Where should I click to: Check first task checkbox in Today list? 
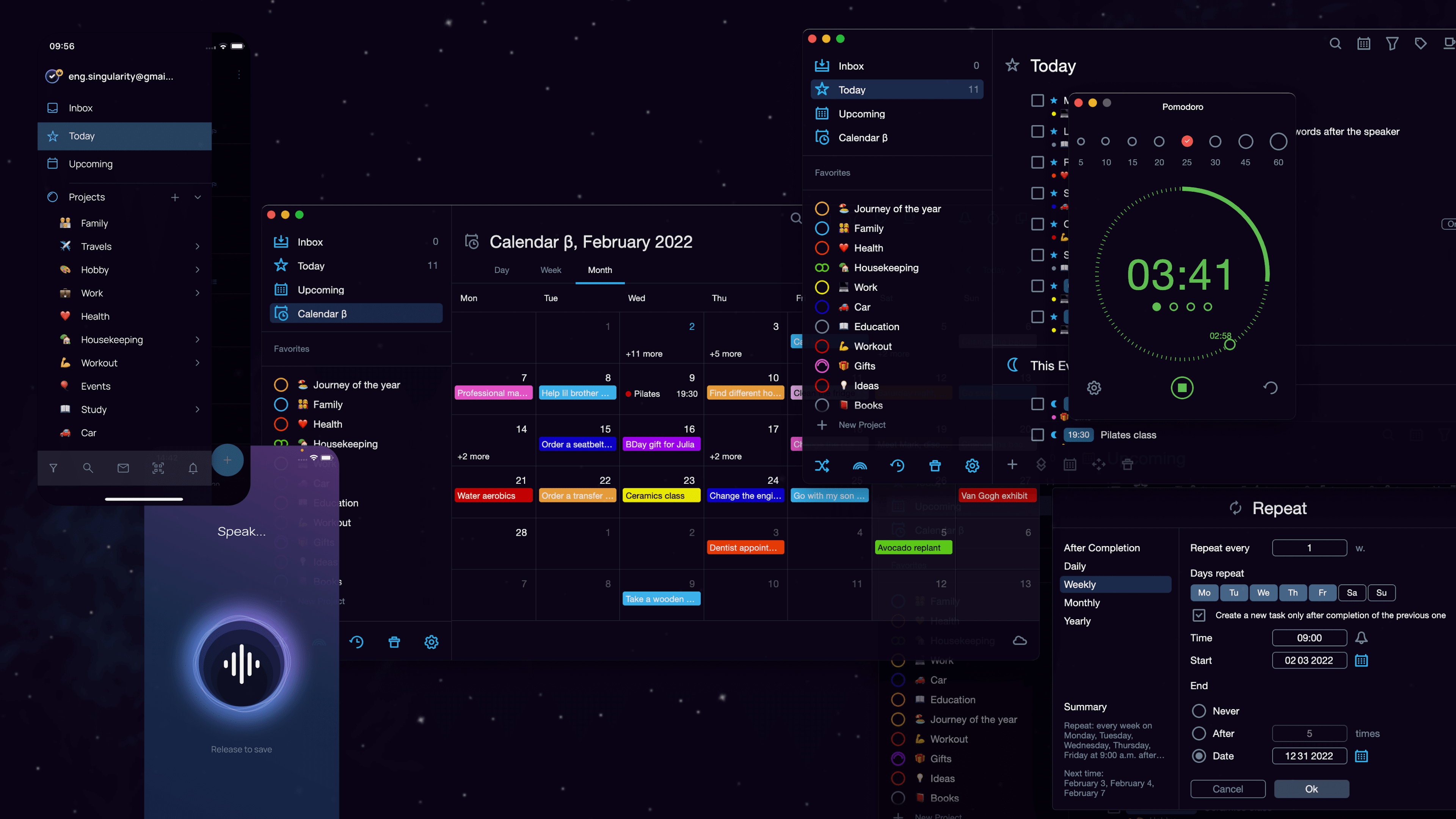[1037, 100]
